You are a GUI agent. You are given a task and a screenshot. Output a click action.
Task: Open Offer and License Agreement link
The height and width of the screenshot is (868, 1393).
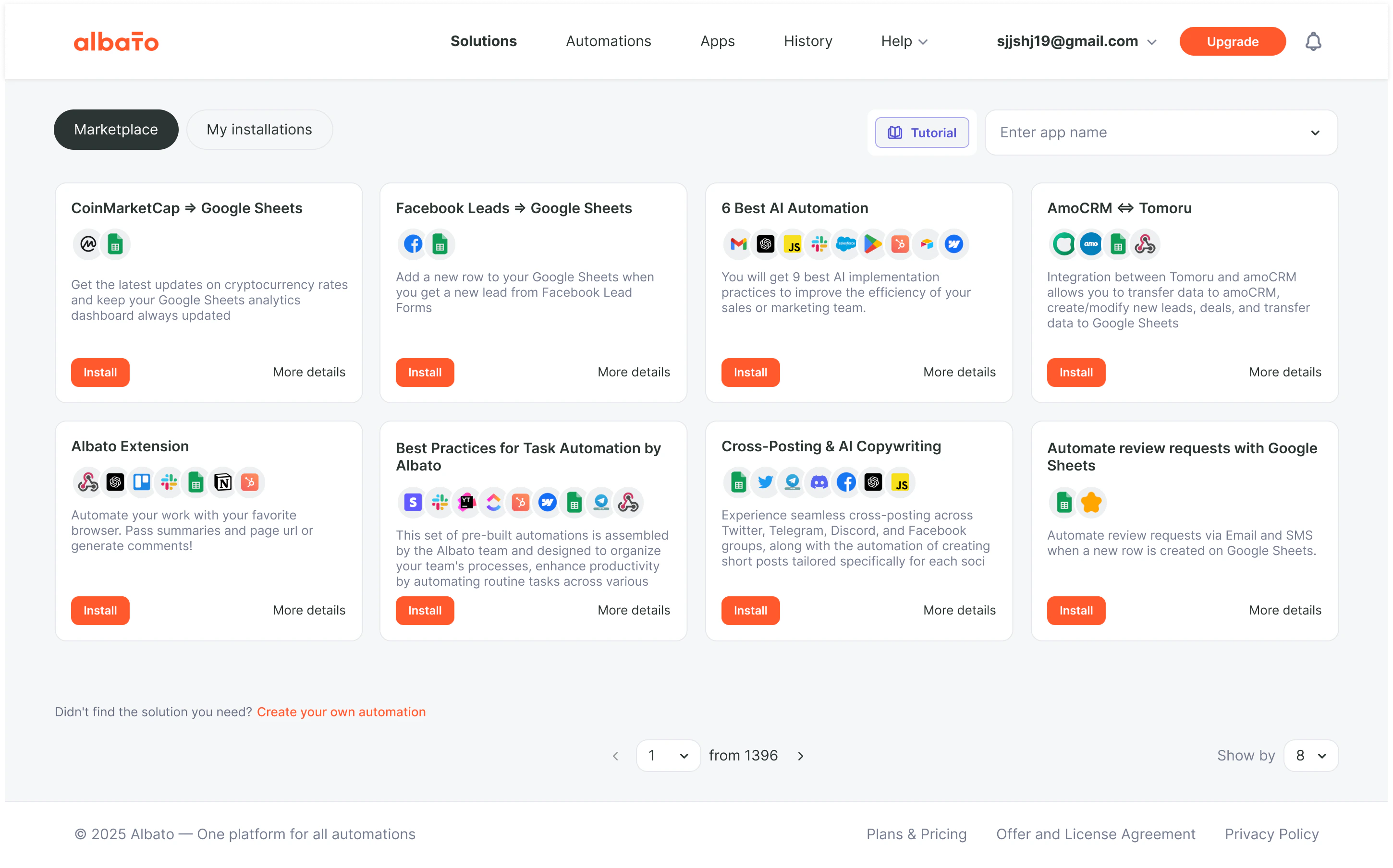pyautogui.click(x=1096, y=835)
